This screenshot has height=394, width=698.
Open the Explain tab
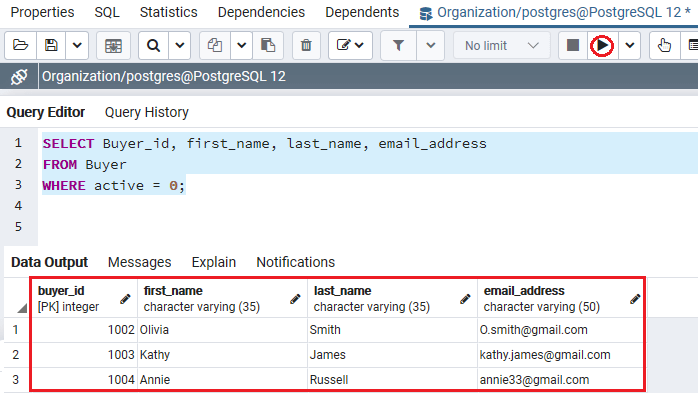pyautogui.click(x=214, y=262)
